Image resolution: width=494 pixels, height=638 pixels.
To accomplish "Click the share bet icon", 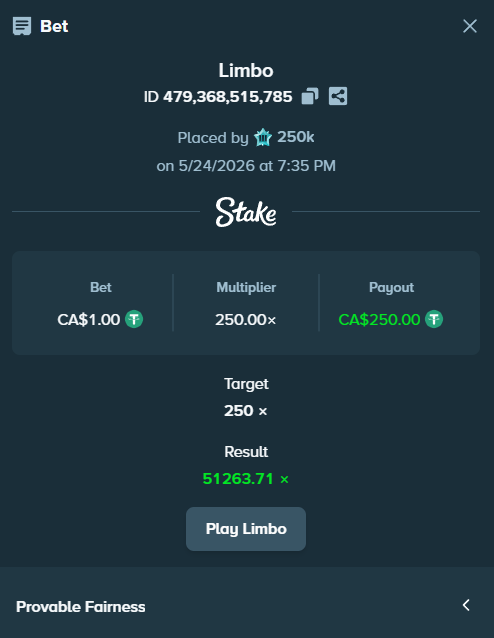I will pos(338,96).
